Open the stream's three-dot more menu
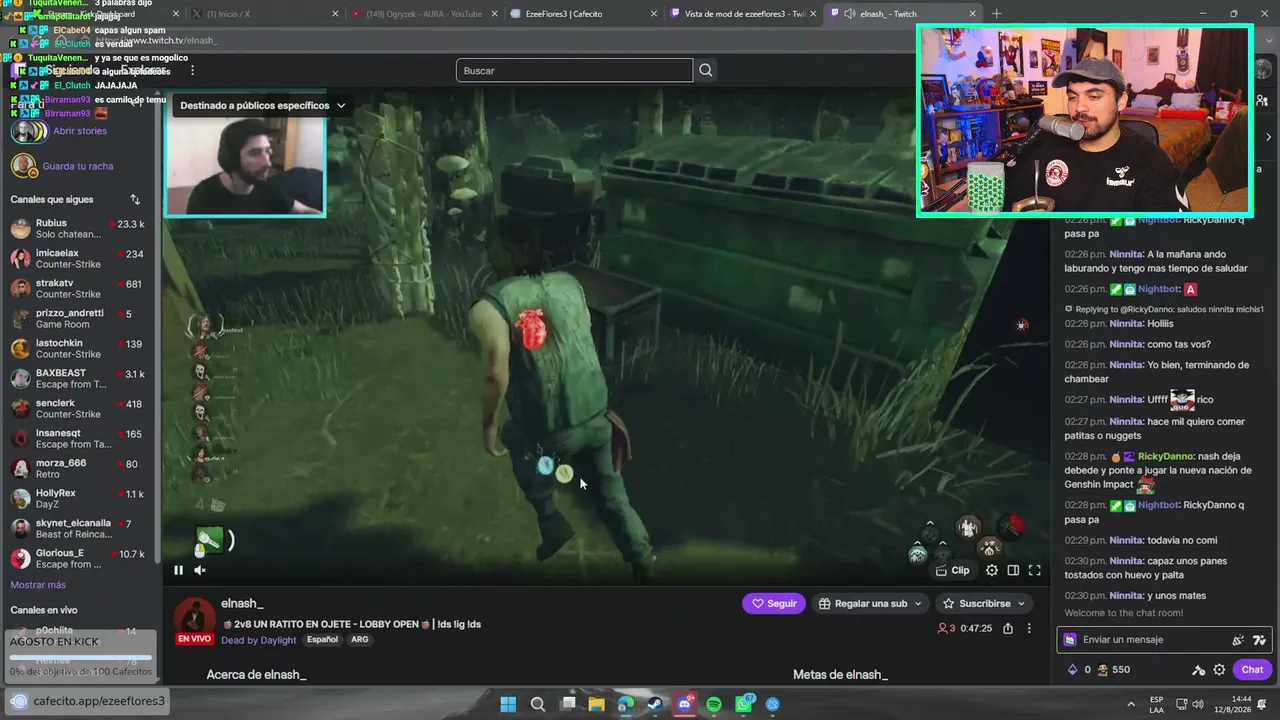 point(1029,628)
